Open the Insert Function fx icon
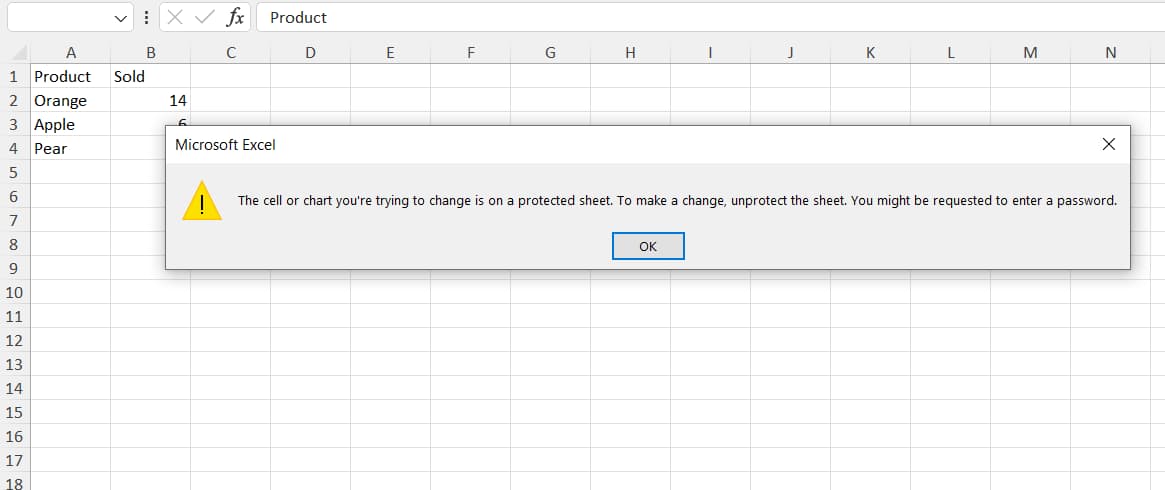1165x490 pixels. [235, 18]
